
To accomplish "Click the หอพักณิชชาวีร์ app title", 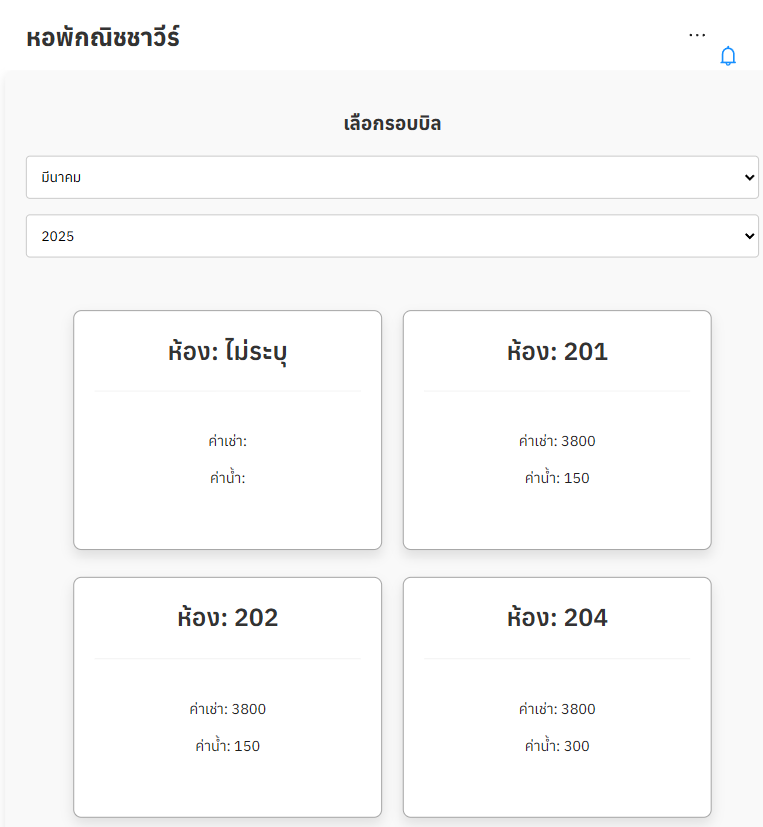I will [x=103, y=38].
